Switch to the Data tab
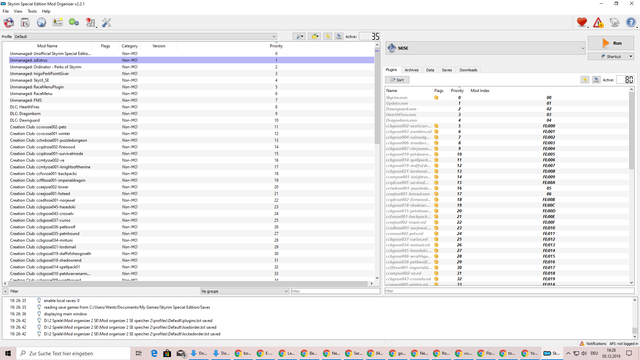 430,70
